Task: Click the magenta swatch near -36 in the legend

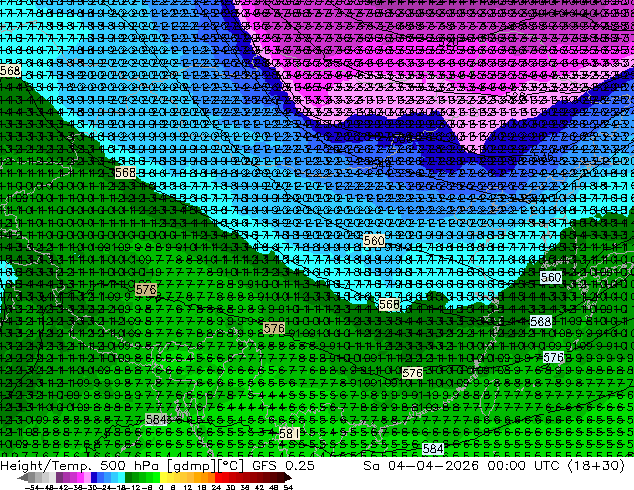Action: click(x=80, y=477)
